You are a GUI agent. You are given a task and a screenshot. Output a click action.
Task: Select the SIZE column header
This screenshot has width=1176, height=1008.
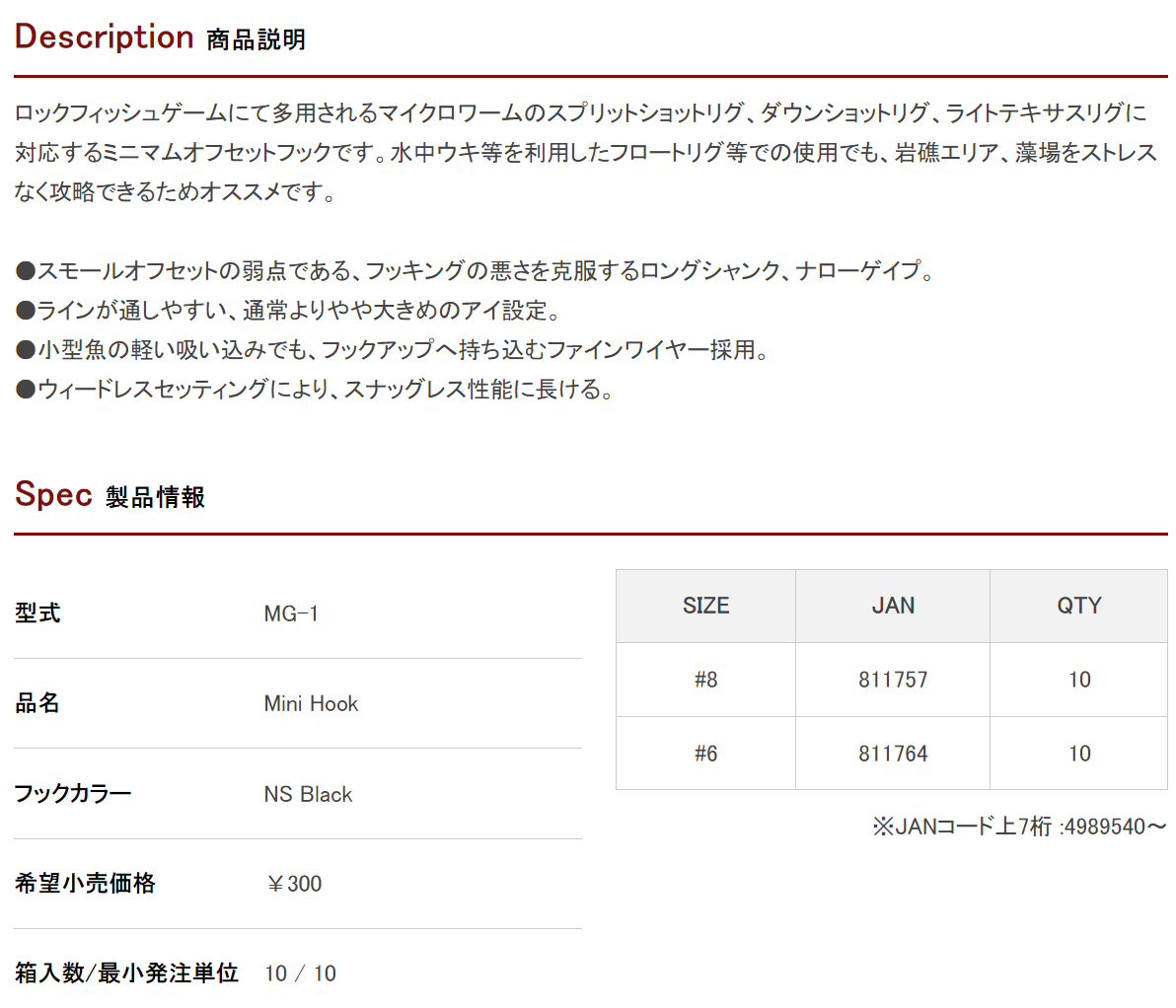tap(705, 606)
